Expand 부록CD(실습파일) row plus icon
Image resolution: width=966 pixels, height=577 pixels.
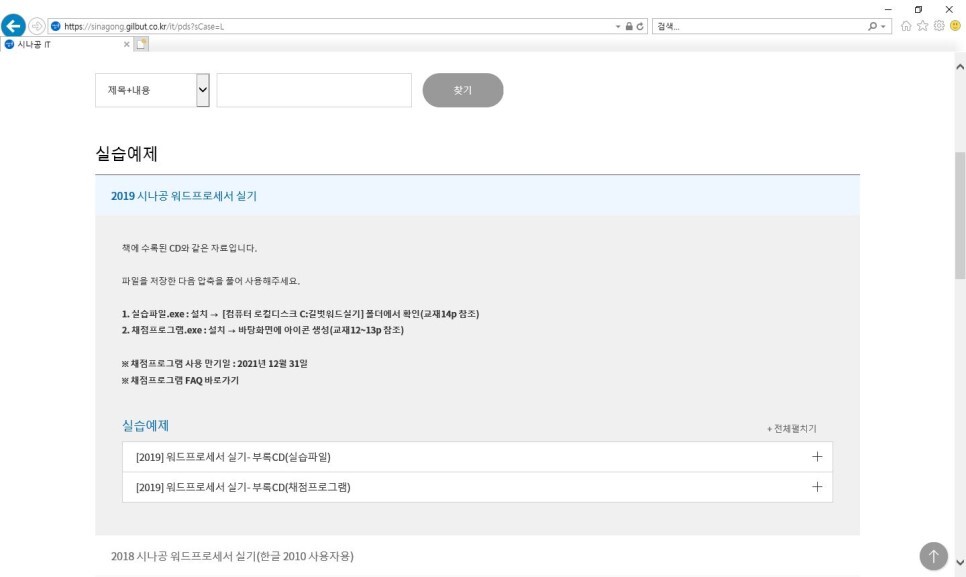point(817,456)
